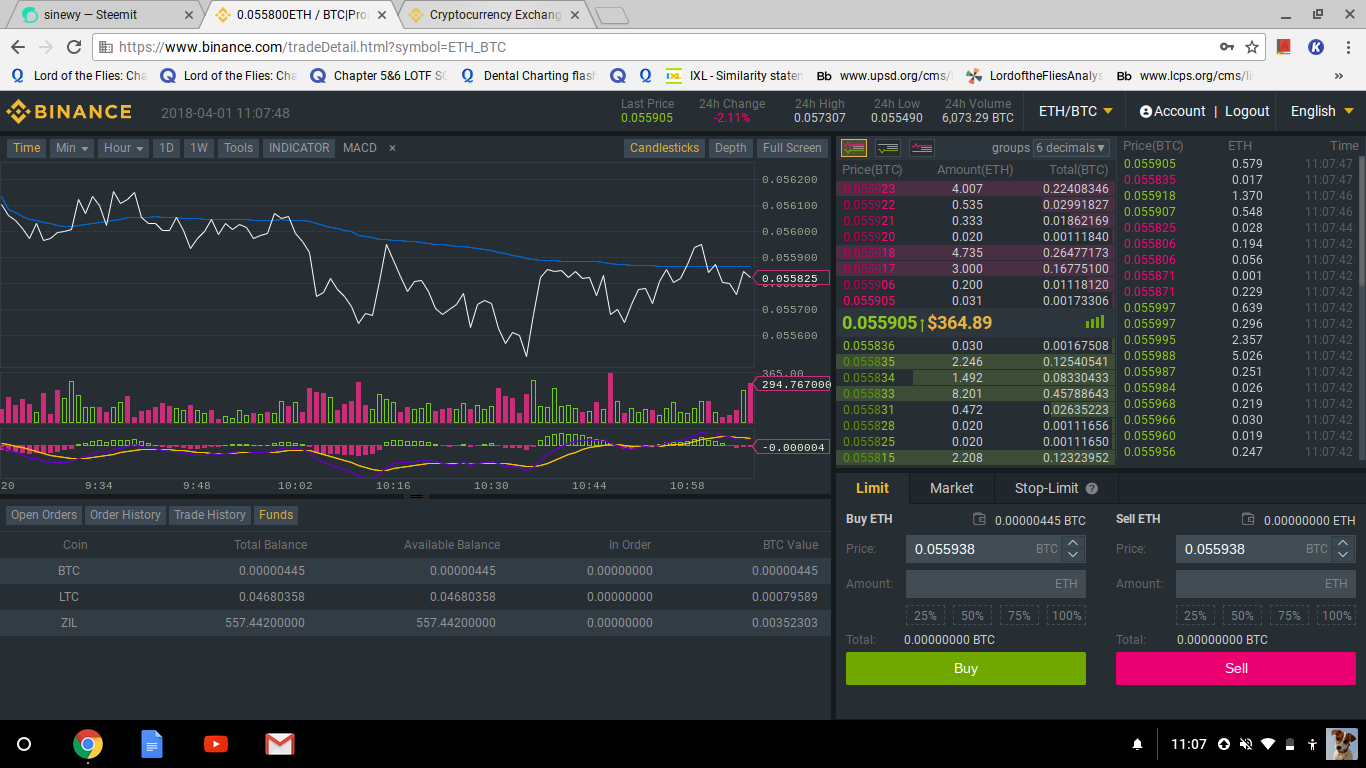
Task: Select the 1W chart interval
Action: (x=199, y=148)
